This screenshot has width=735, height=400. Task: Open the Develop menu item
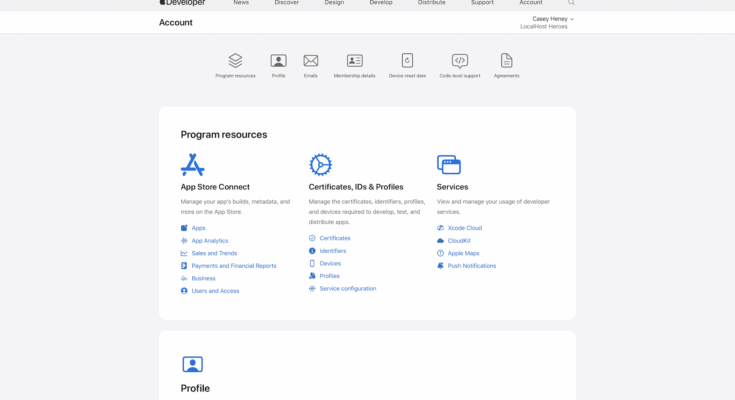pyautogui.click(x=381, y=2)
